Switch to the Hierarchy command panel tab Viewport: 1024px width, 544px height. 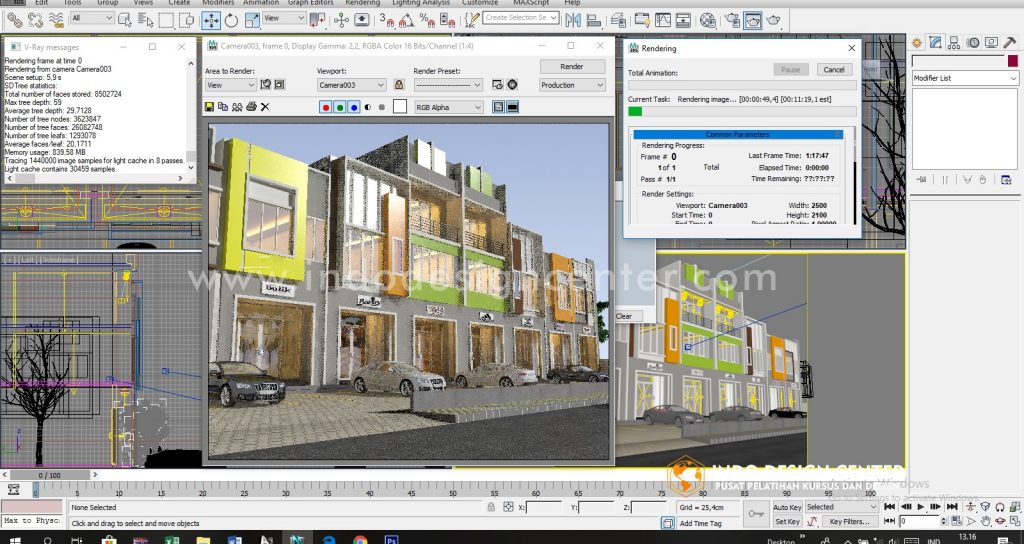tap(954, 43)
